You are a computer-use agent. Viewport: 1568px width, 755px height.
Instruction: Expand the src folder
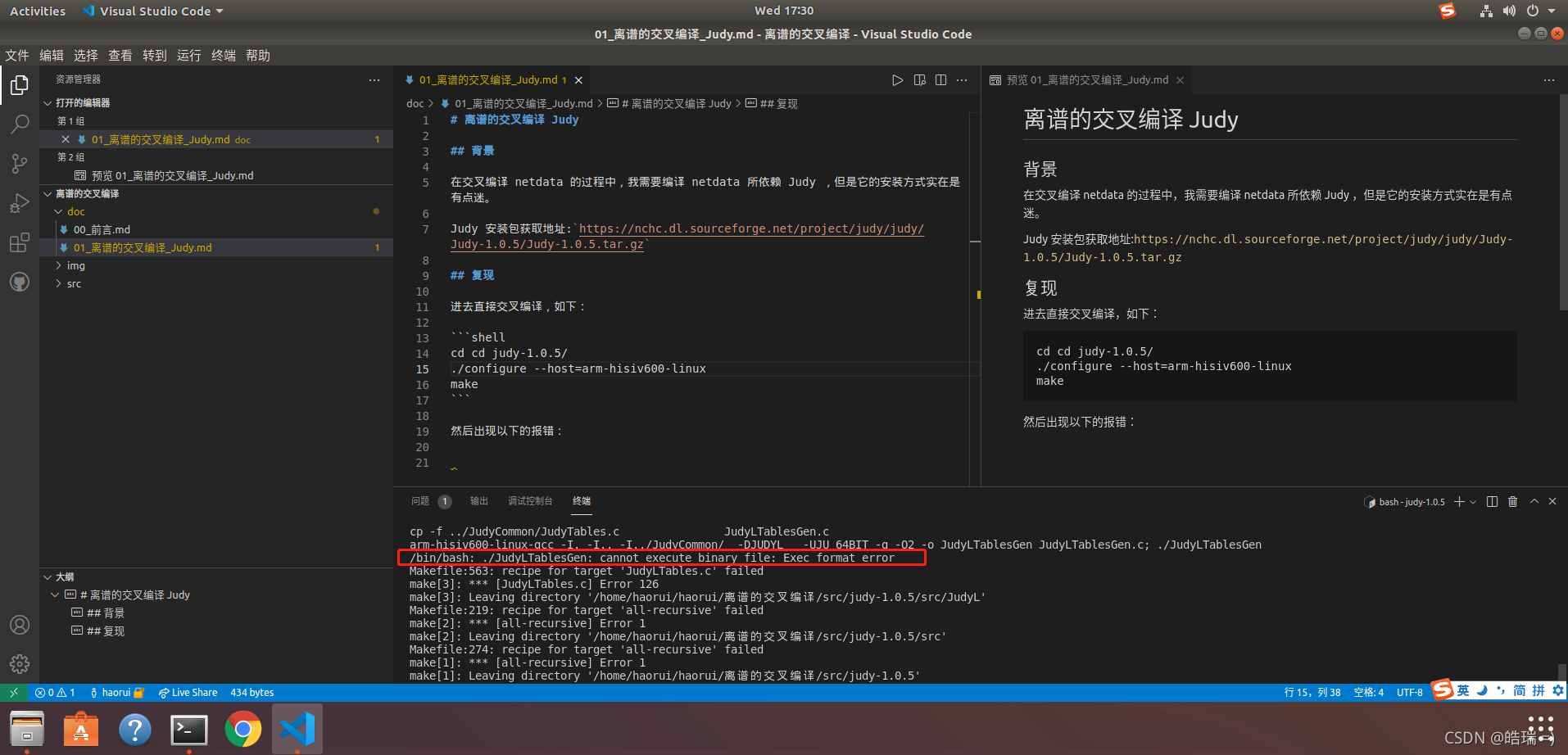click(x=216, y=284)
